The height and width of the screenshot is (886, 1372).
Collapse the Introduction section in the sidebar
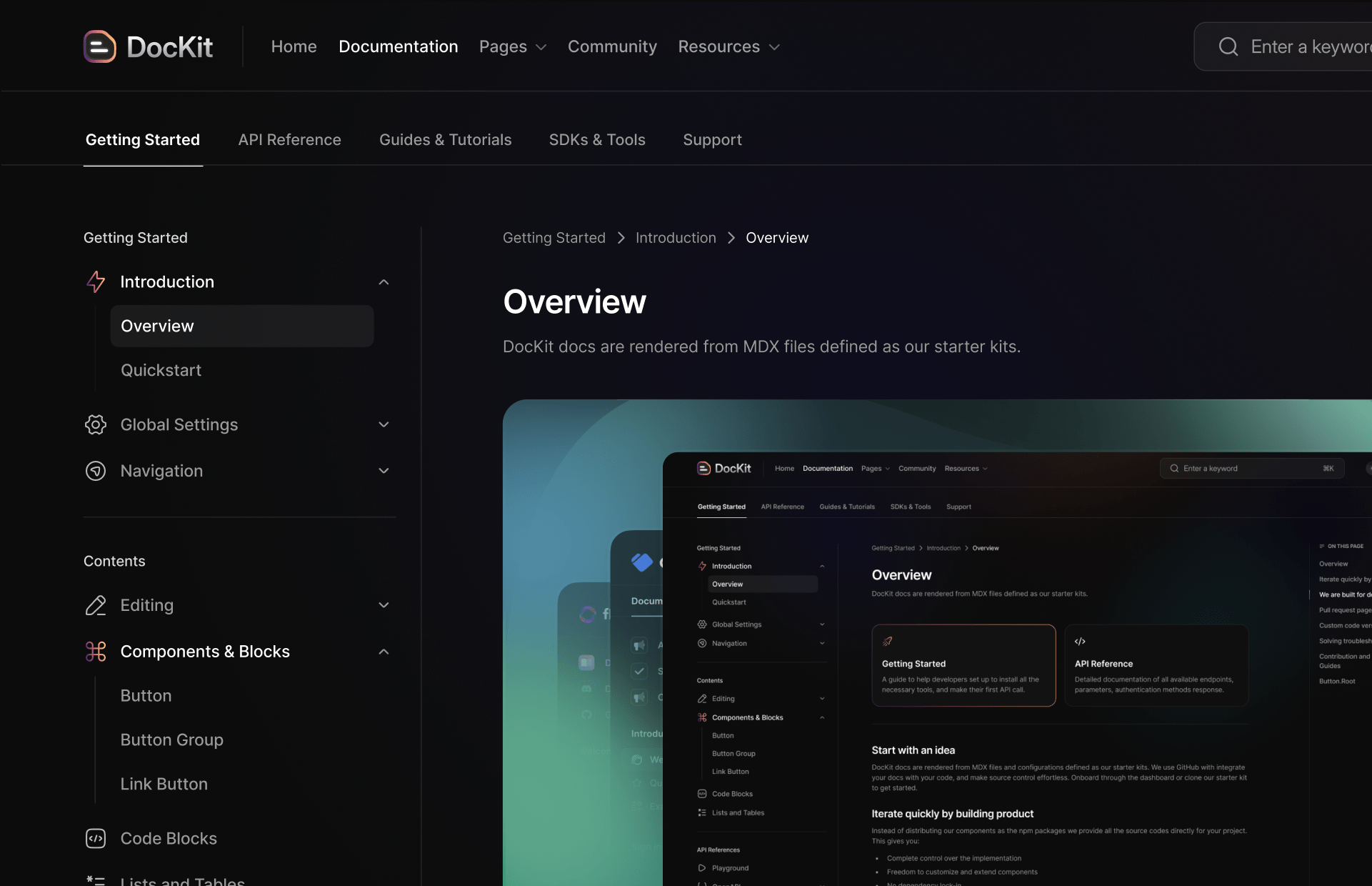click(384, 282)
